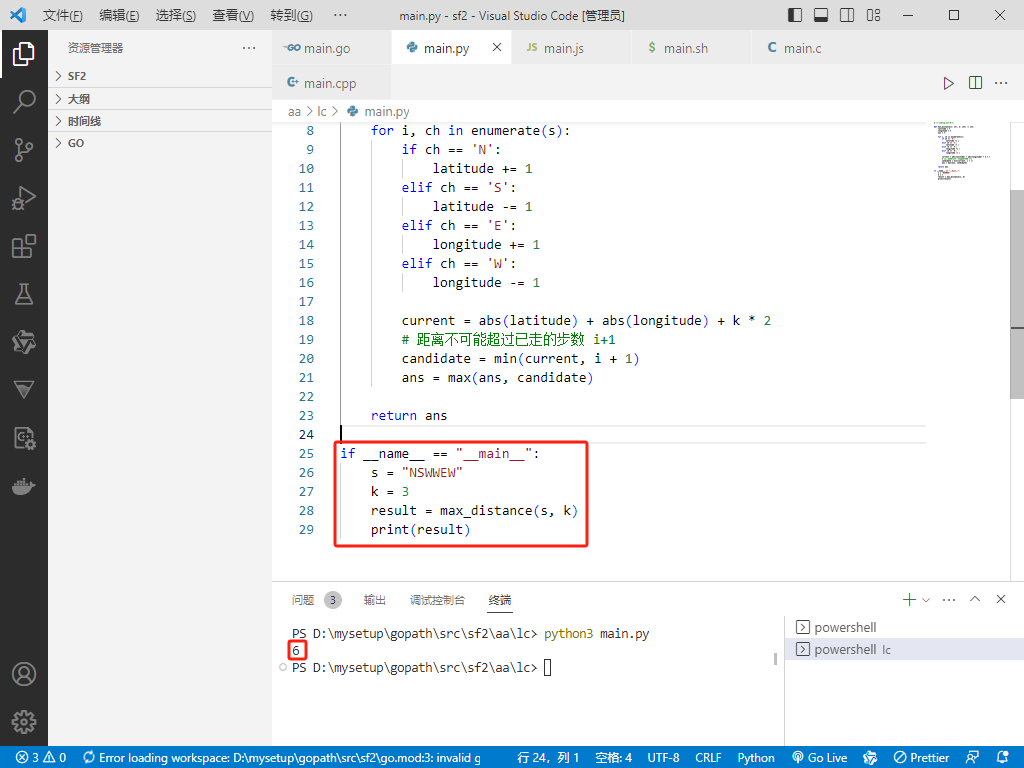Click the terminal prompt input
The height and width of the screenshot is (768, 1024).
pyautogui.click(x=547, y=667)
